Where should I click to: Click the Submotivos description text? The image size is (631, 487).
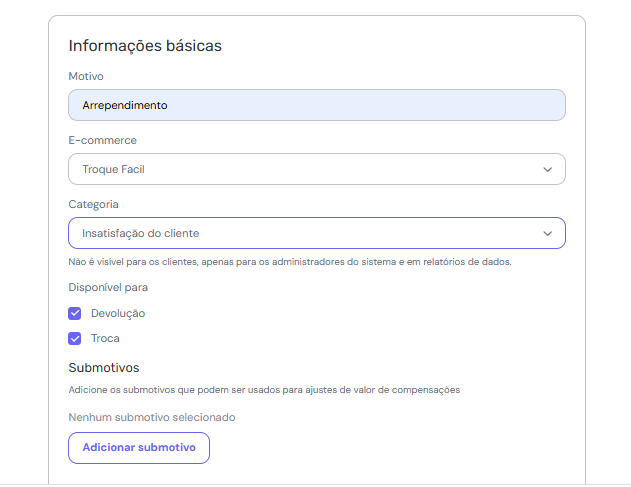[264, 390]
